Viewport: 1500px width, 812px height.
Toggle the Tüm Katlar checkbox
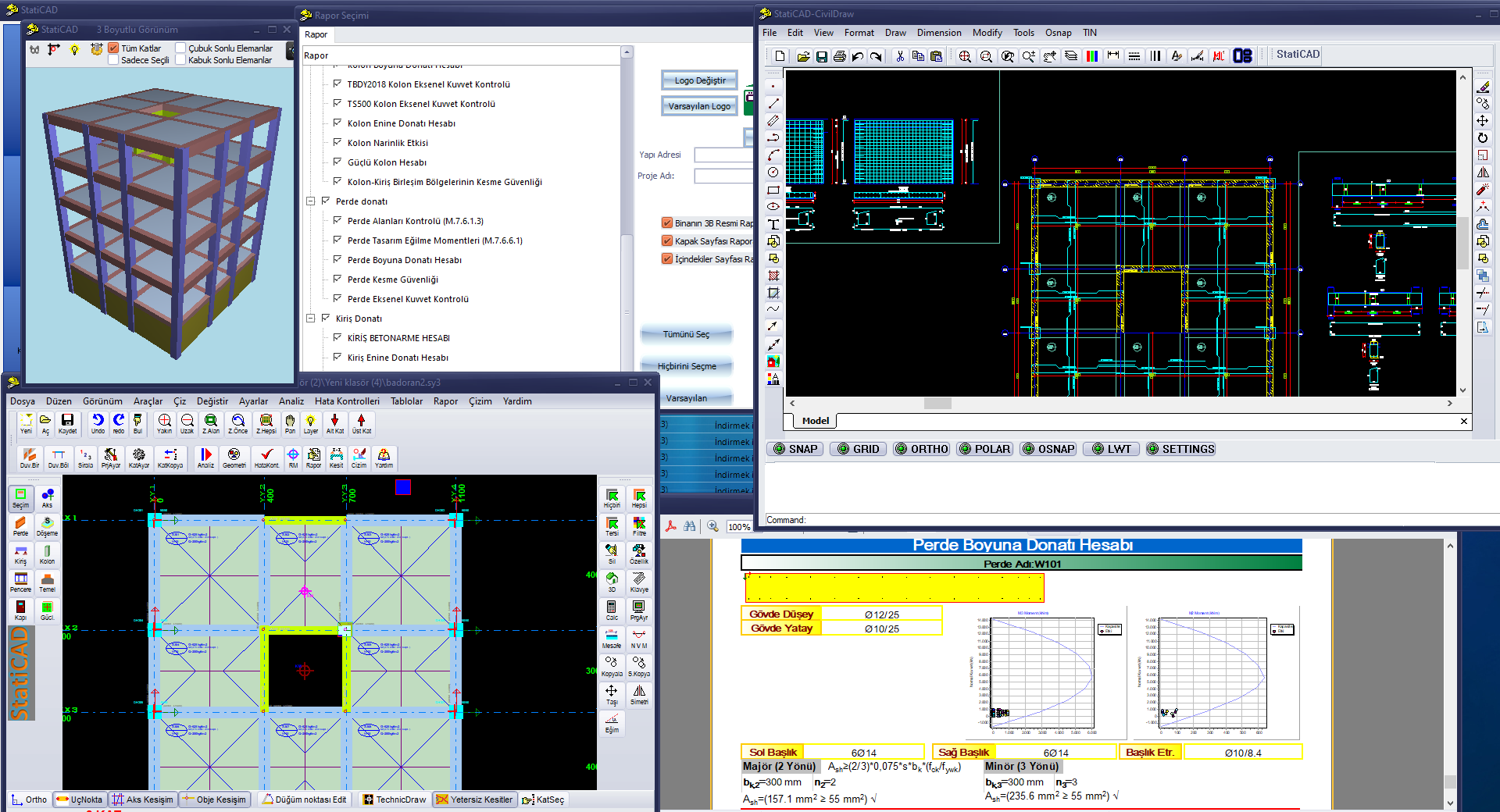tap(113, 48)
